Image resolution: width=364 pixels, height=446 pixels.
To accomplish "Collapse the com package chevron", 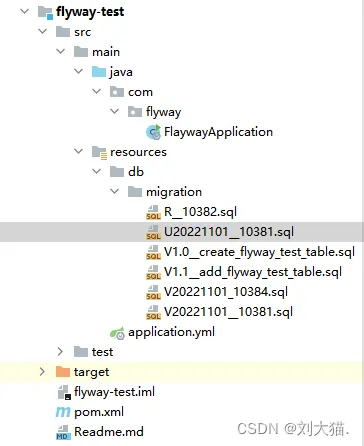I will pyautogui.click(x=97, y=91).
